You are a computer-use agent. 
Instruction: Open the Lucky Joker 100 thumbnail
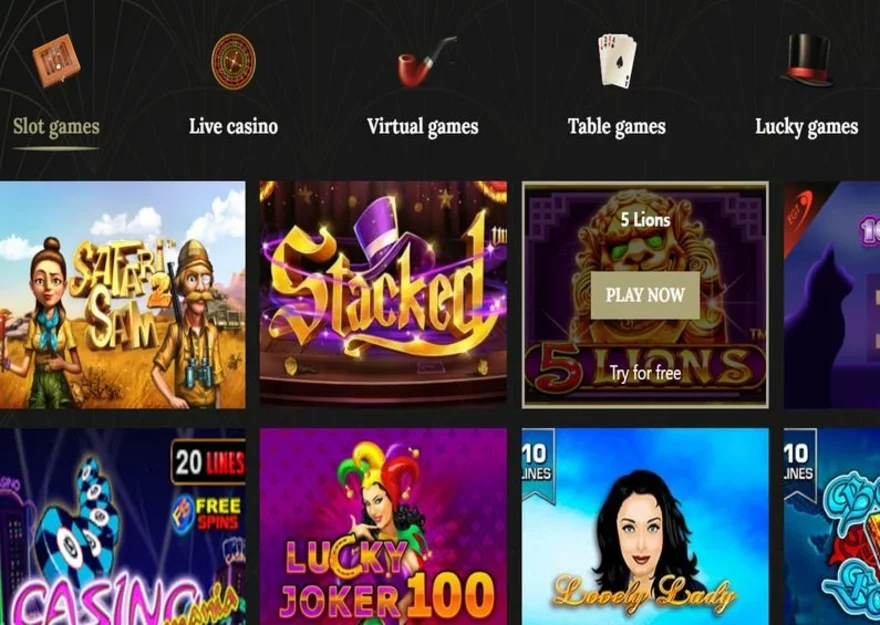click(383, 527)
